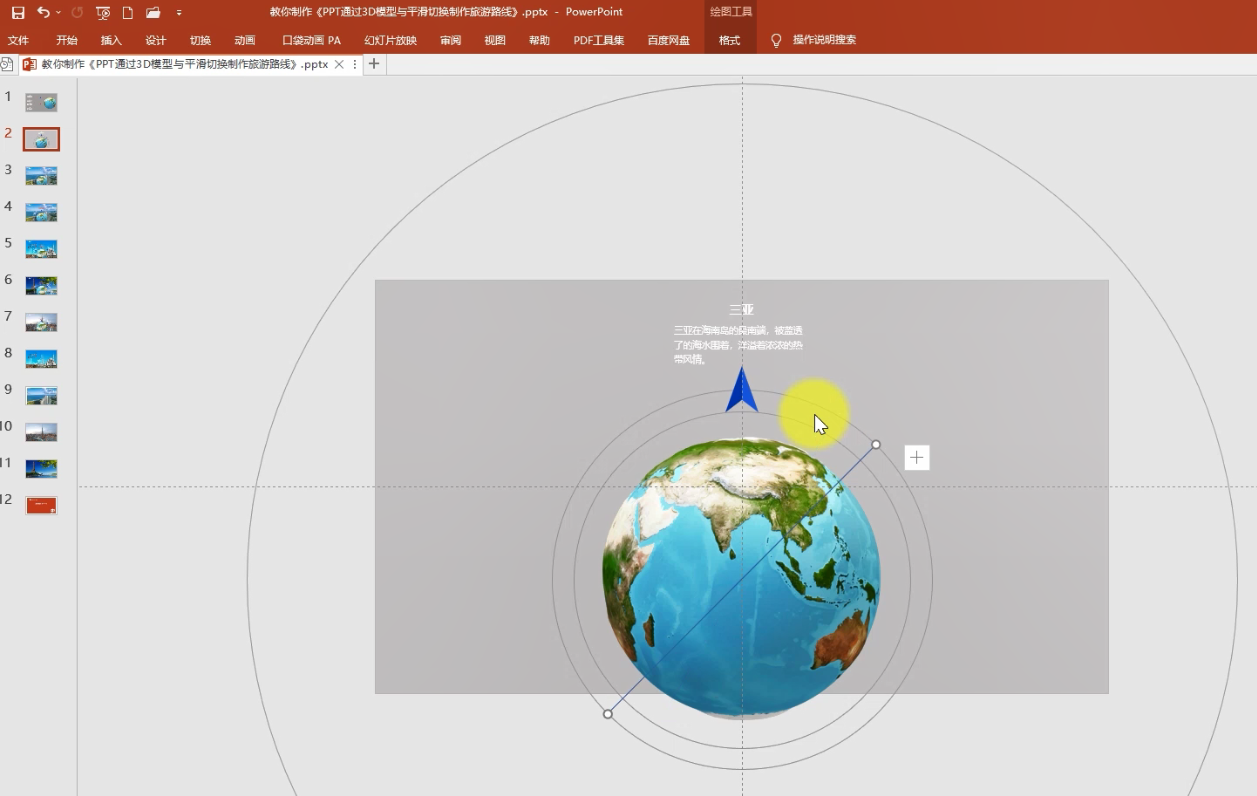Click the 三亚 description paragraph text

738,345
